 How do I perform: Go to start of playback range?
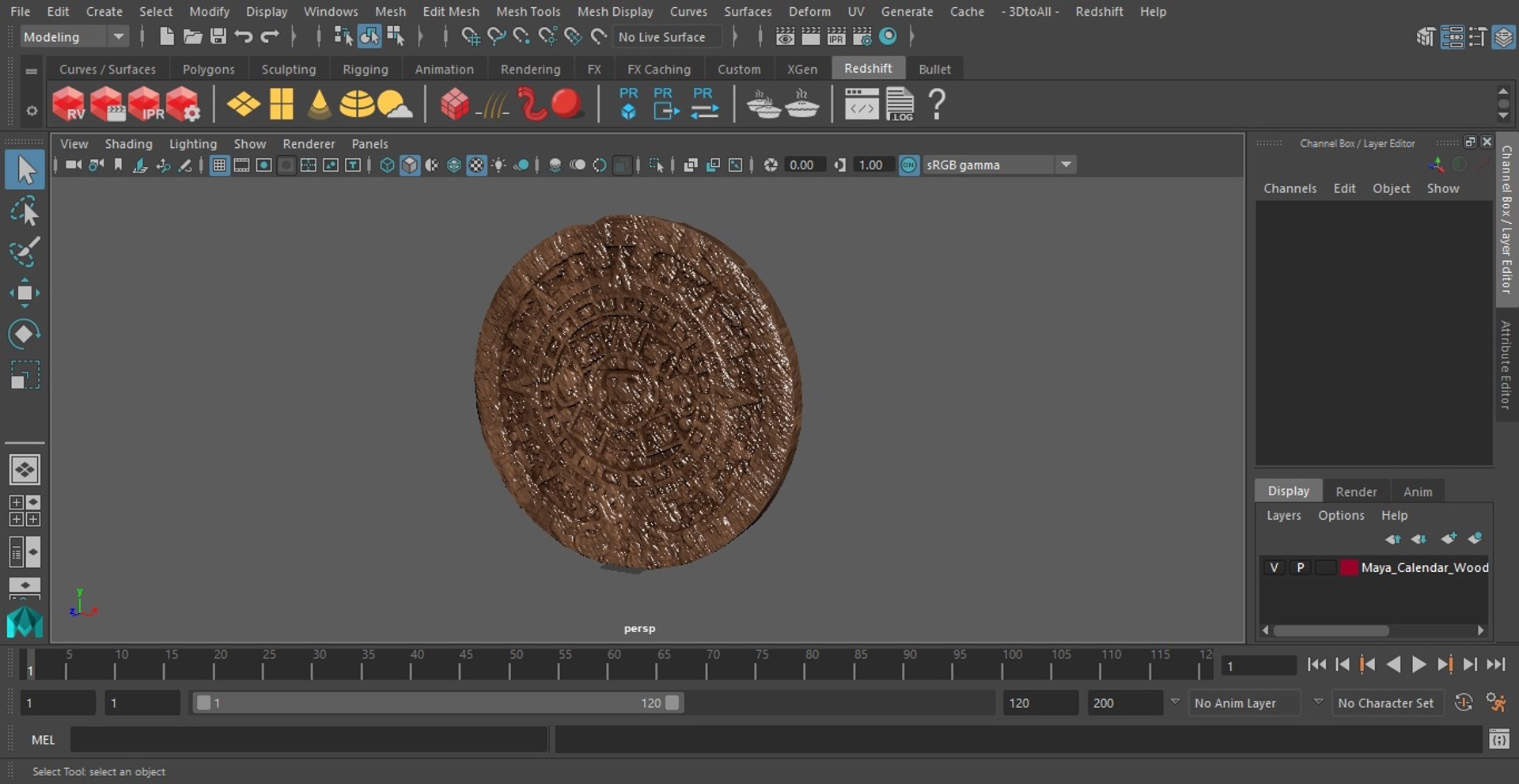[x=1316, y=665]
